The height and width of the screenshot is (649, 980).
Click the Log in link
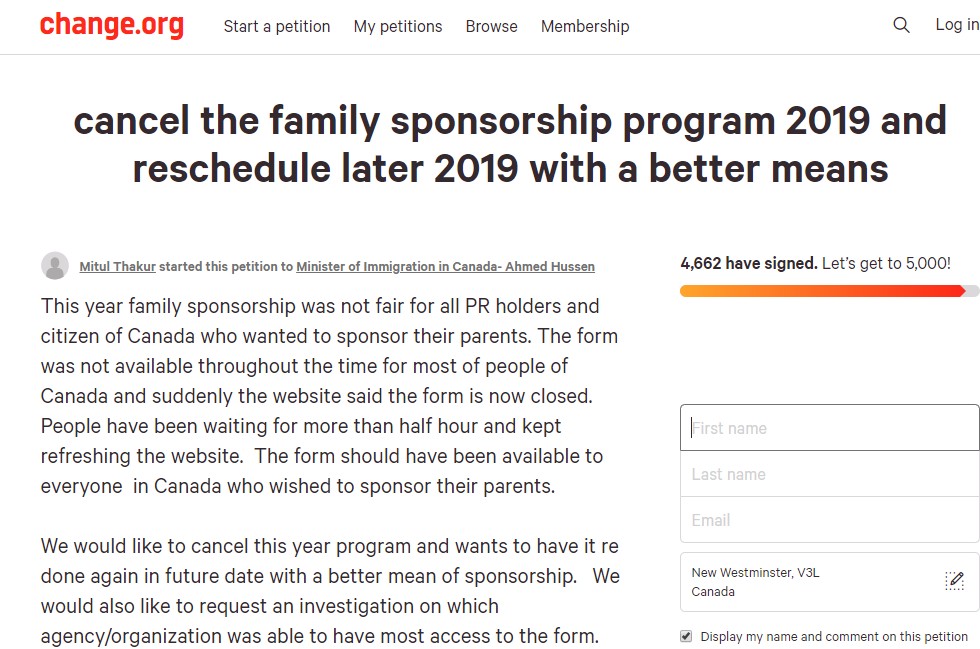[x=956, y=25]
